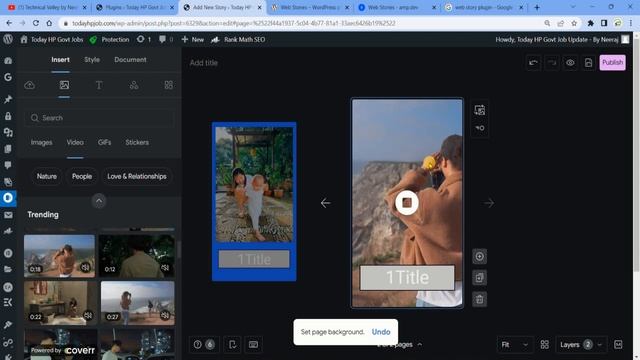The height and width of the screenshot is (360, 640).
Task: Add a new page with the plus icon
Action: tap(480, 256)
